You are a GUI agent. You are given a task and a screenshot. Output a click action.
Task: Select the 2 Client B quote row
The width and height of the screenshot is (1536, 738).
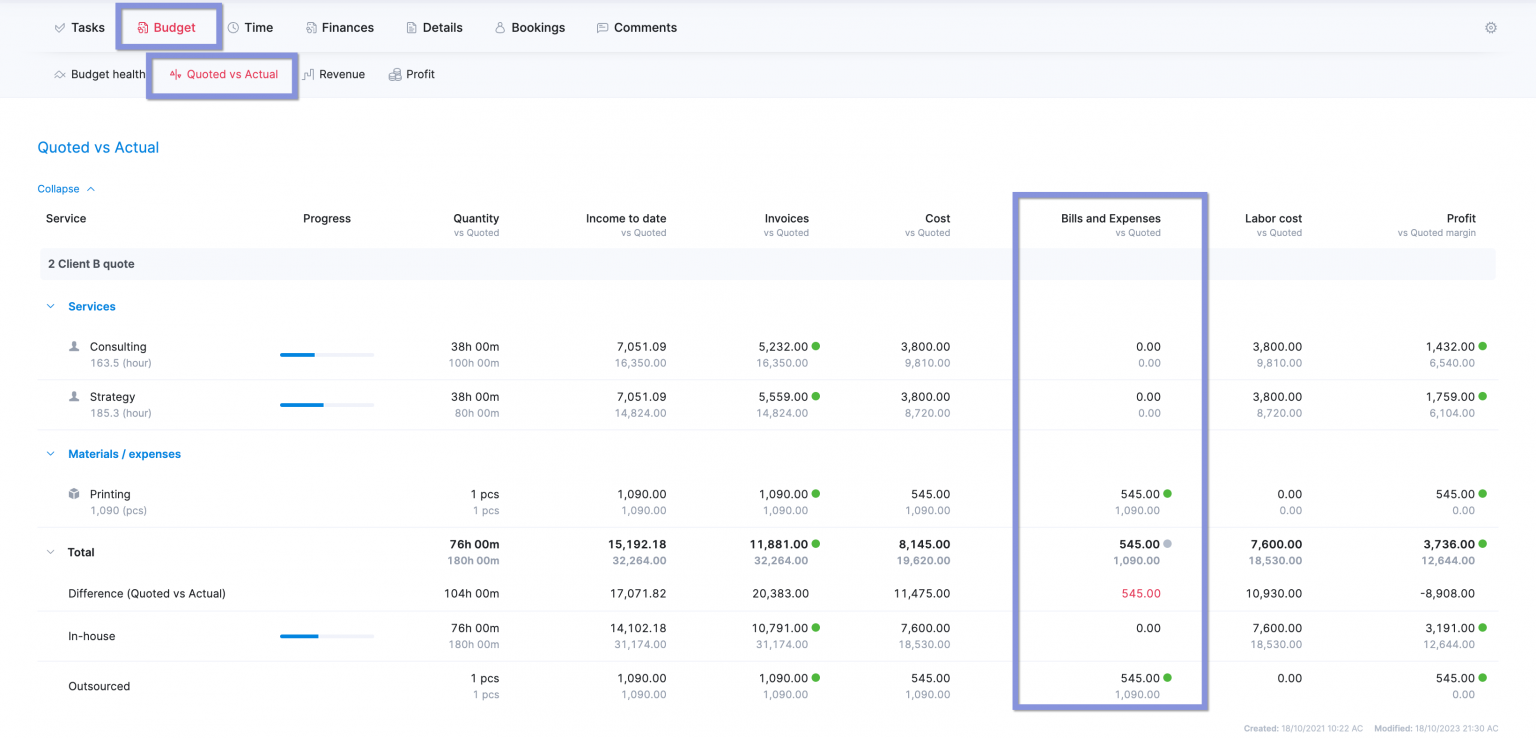click(x=91, y=264)
